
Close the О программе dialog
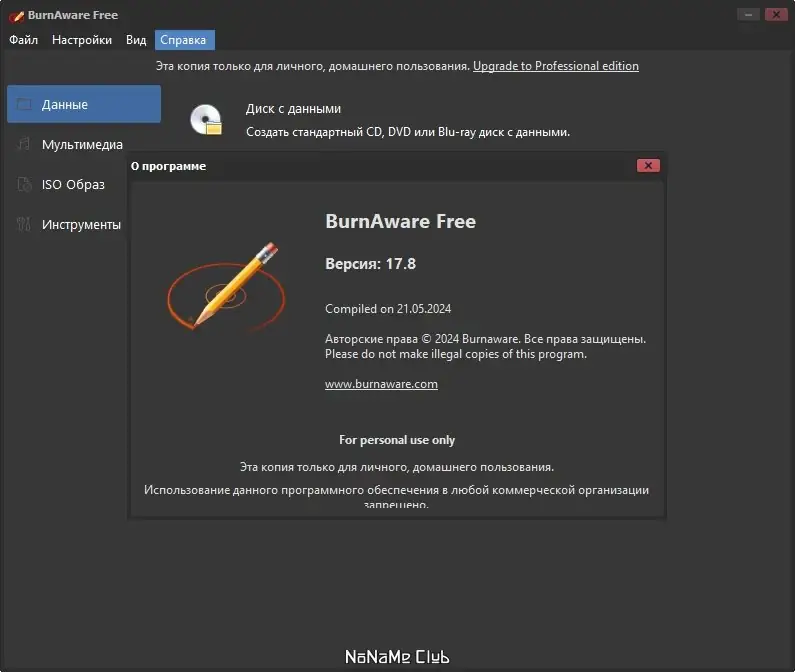648,165
